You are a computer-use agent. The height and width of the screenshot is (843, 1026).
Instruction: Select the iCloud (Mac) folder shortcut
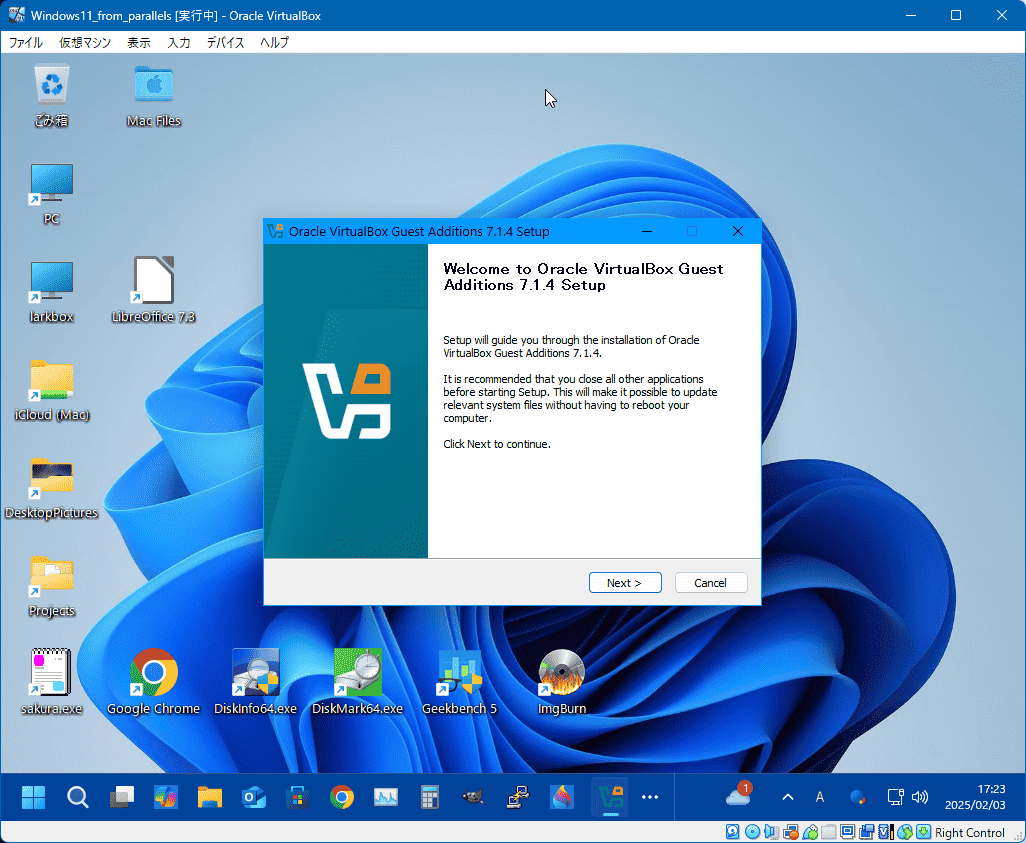point(51,390)
